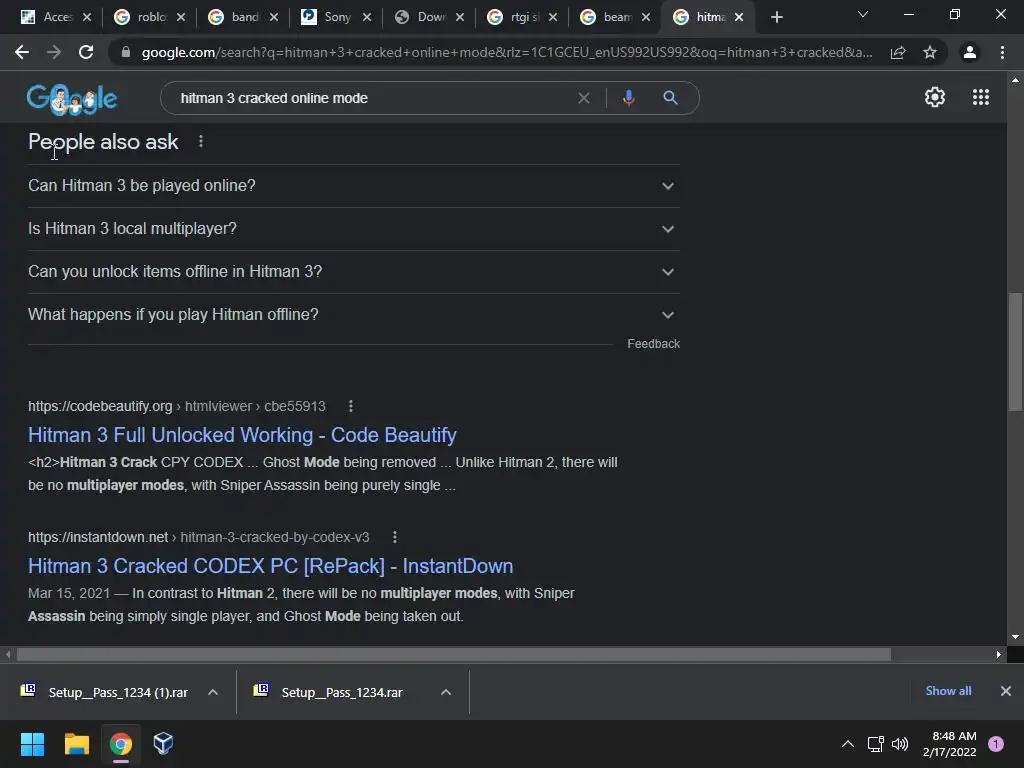Open the tab search chevron
1024x768 pixels.
tap(863, 14)
